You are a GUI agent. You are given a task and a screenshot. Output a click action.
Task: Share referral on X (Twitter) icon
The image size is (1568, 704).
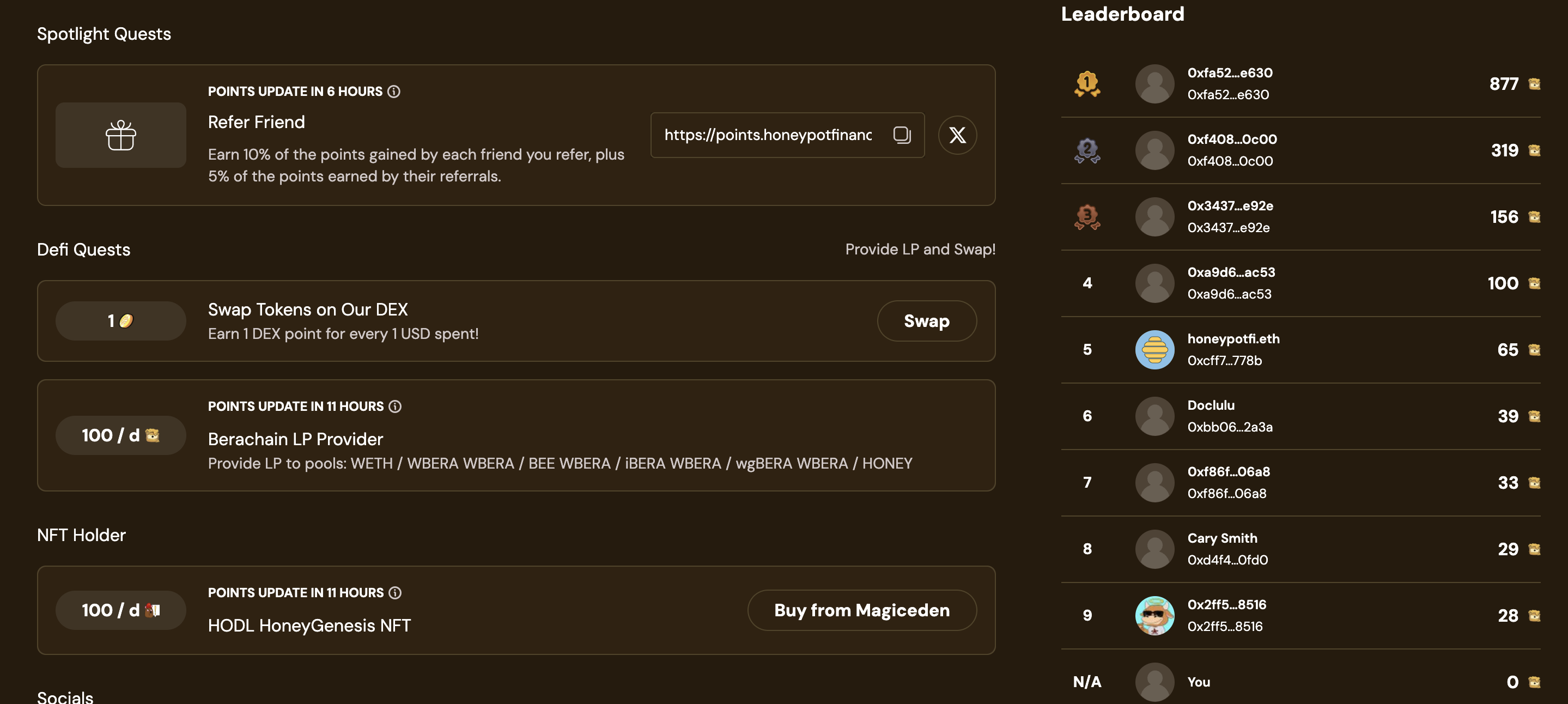957,135
